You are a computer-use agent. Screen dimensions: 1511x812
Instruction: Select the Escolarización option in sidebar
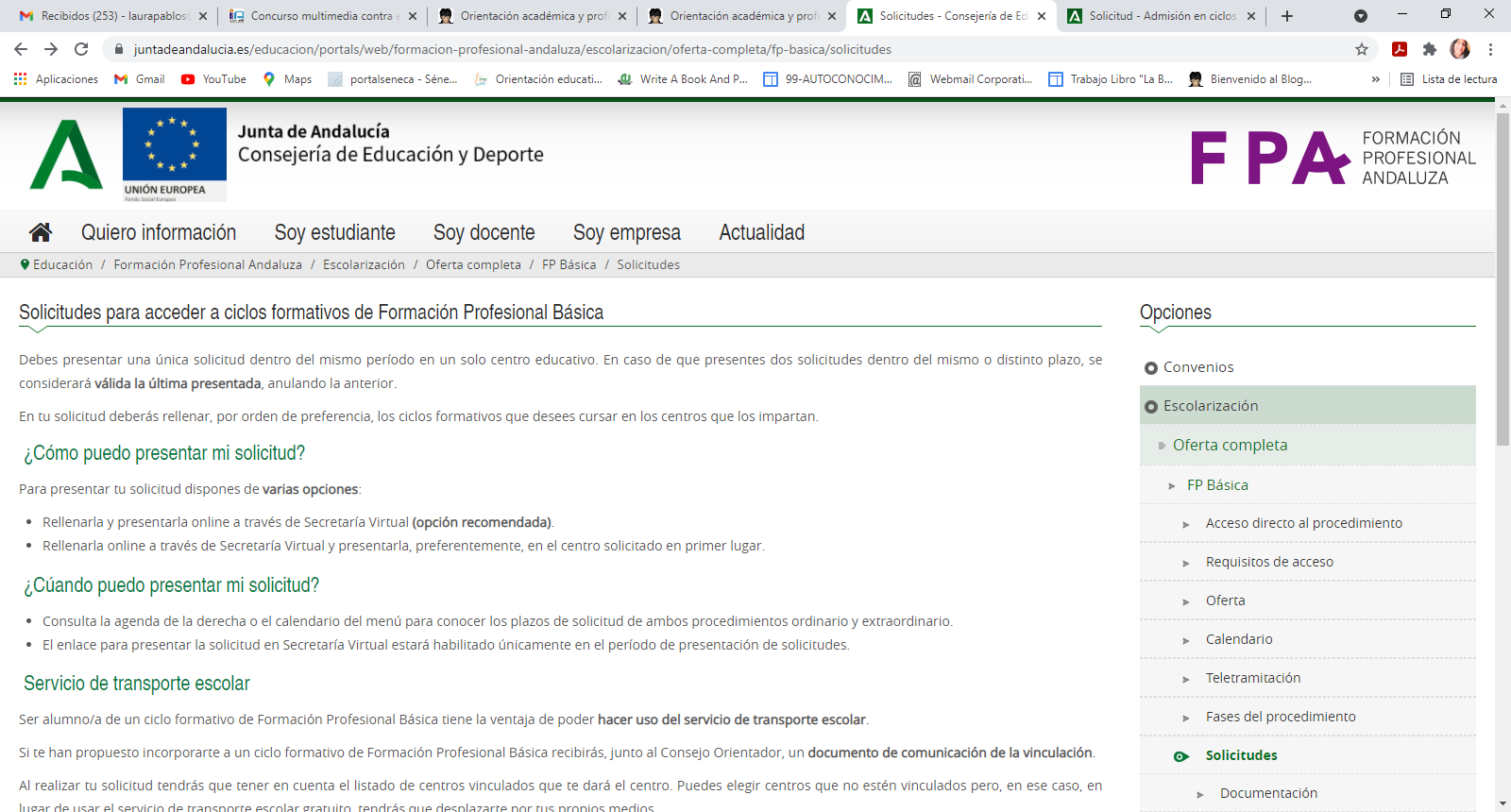(1307, 406)
